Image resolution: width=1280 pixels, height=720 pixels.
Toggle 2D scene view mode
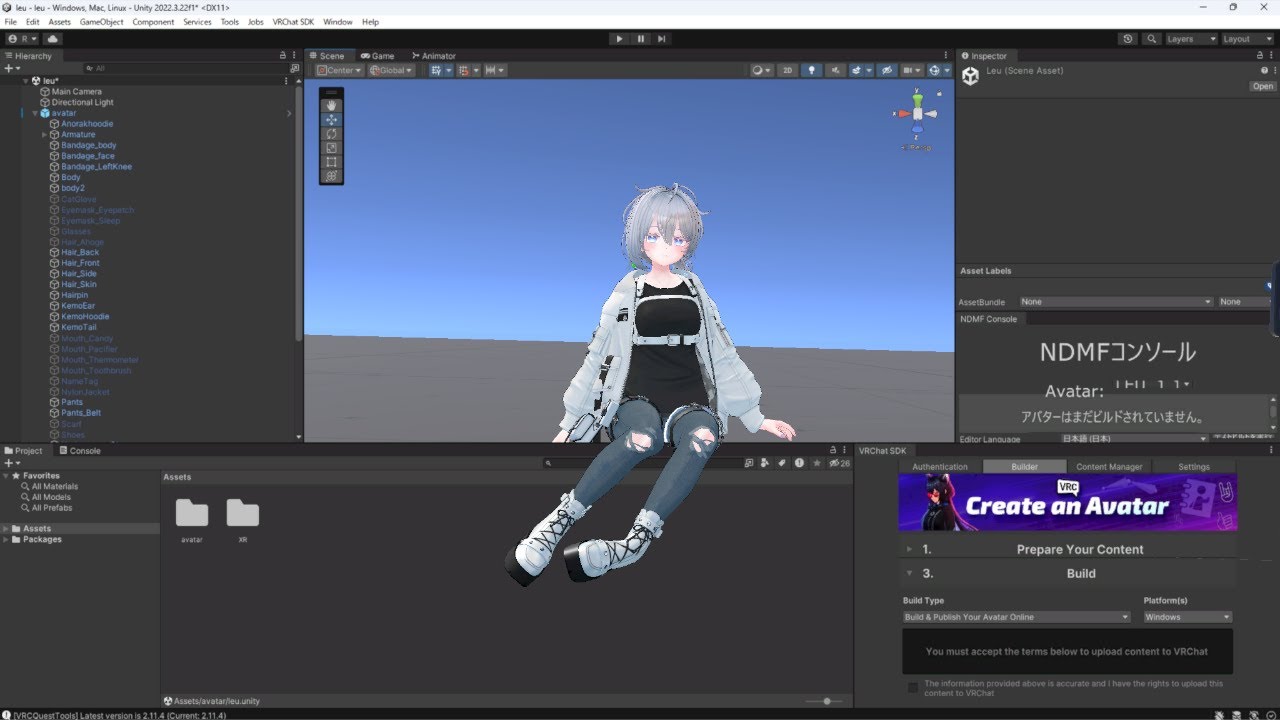coord(787,70)
